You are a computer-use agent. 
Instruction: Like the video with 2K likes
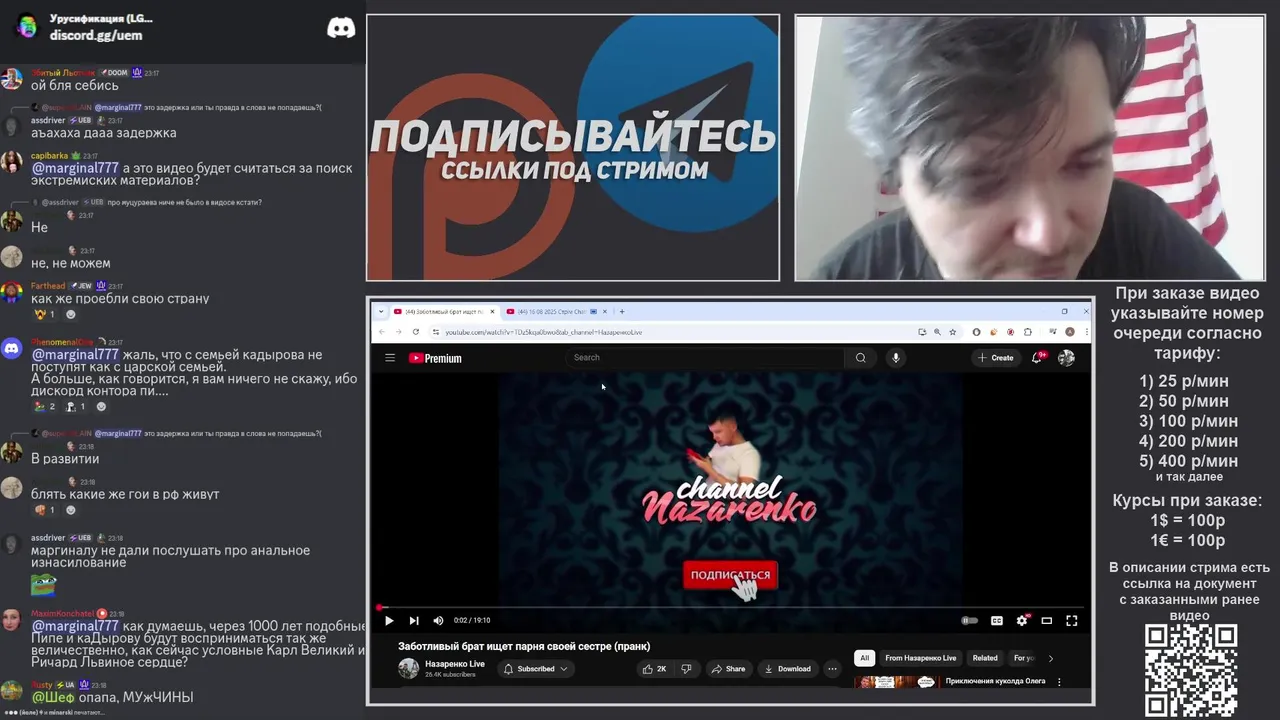[x=654, y=669]
